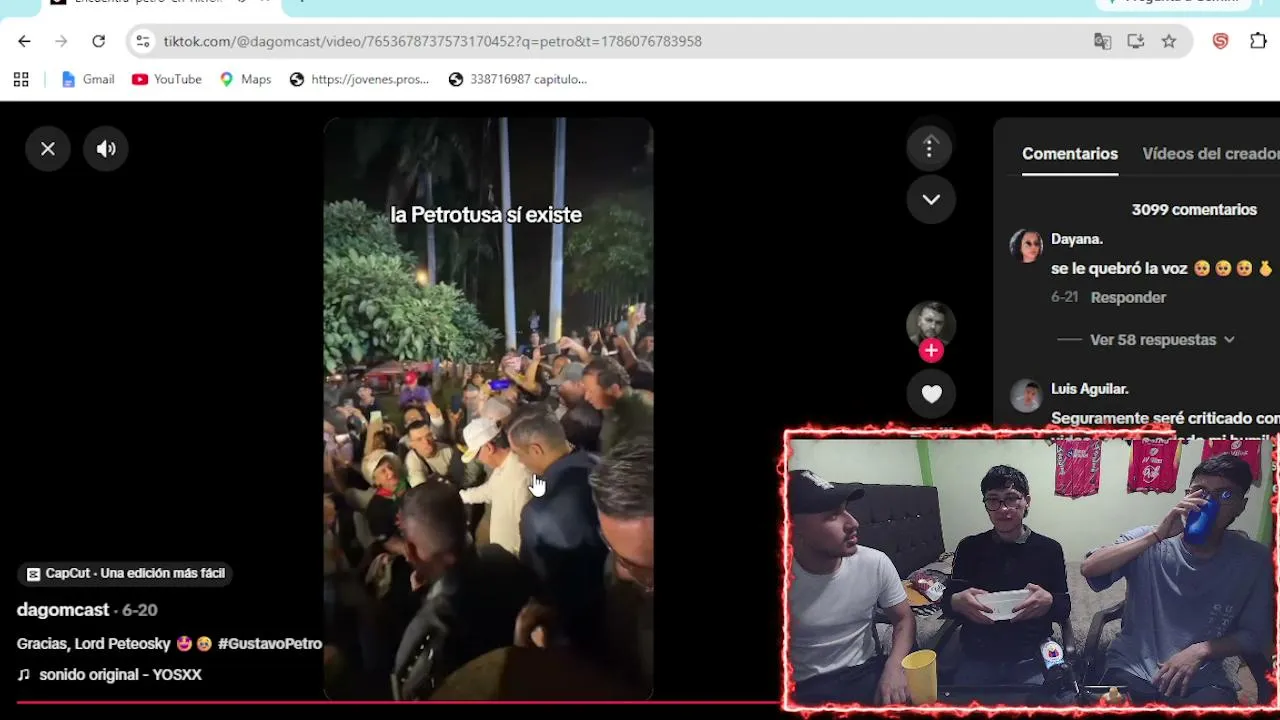Go back to the previous page
The width and height of the screenshot is (1280, 720).
24,41
